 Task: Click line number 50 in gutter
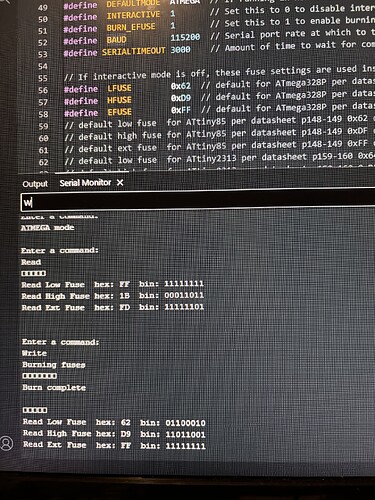point(43,19)
